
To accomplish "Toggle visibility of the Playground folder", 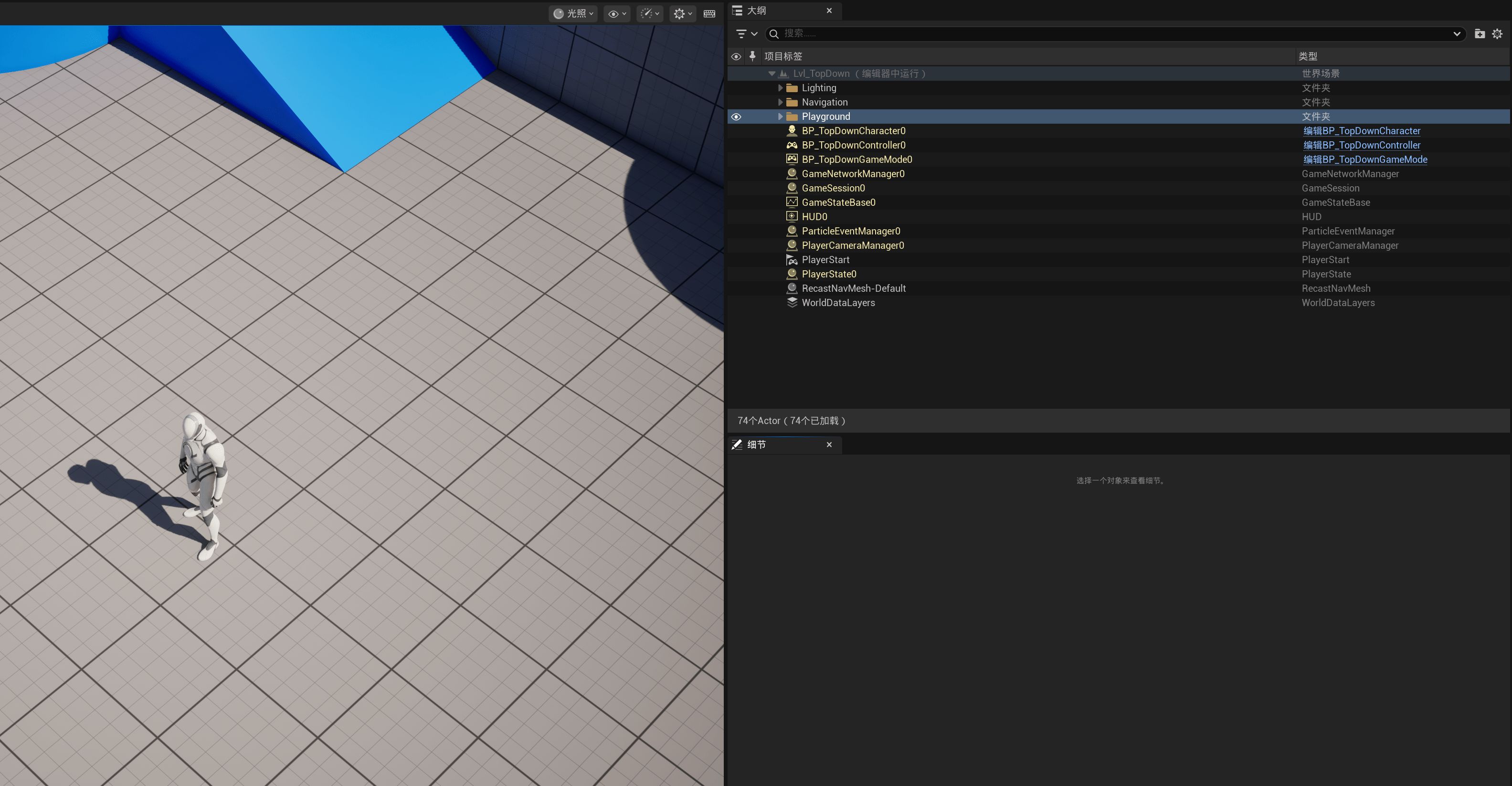I will pos(736,117).
